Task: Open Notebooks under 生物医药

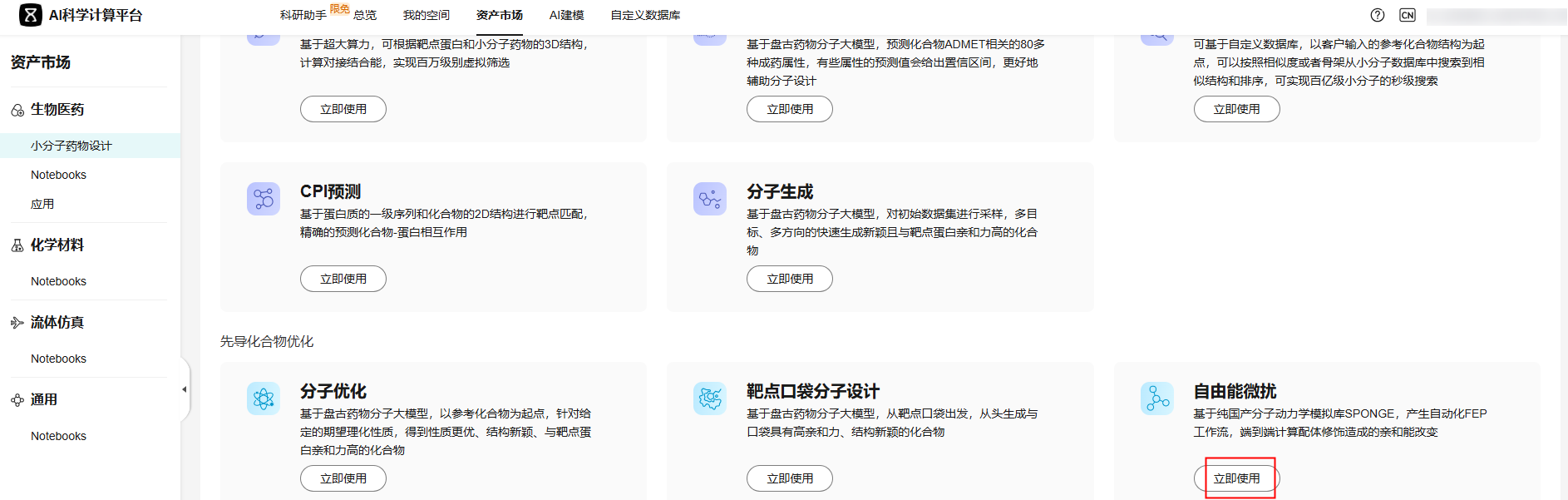Action: [x=58, y=175]
